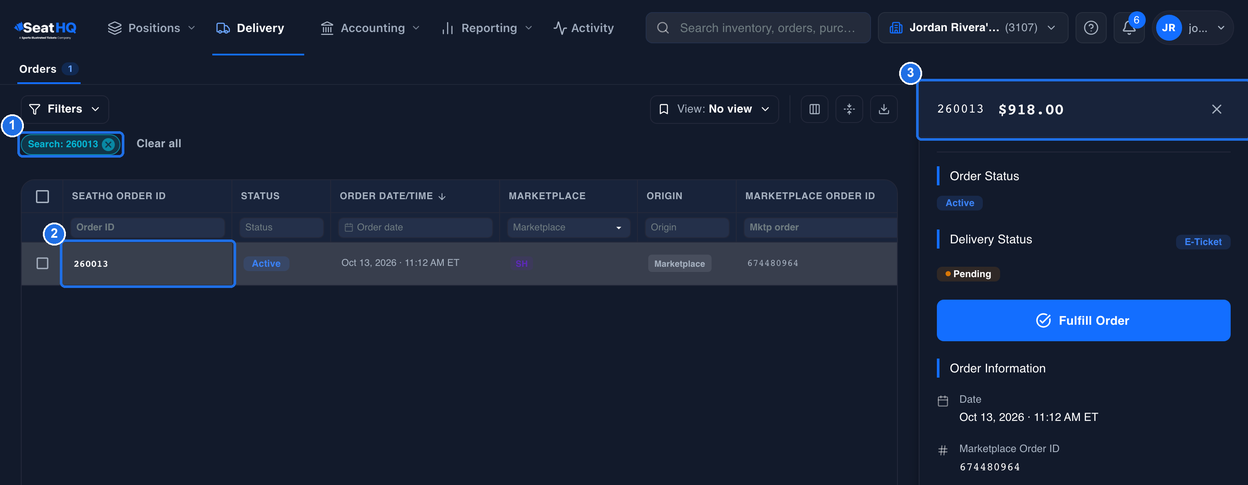The image size is (1248, 485).
Task: Open order 260013 in the table
Action: (x=91, y=264)
